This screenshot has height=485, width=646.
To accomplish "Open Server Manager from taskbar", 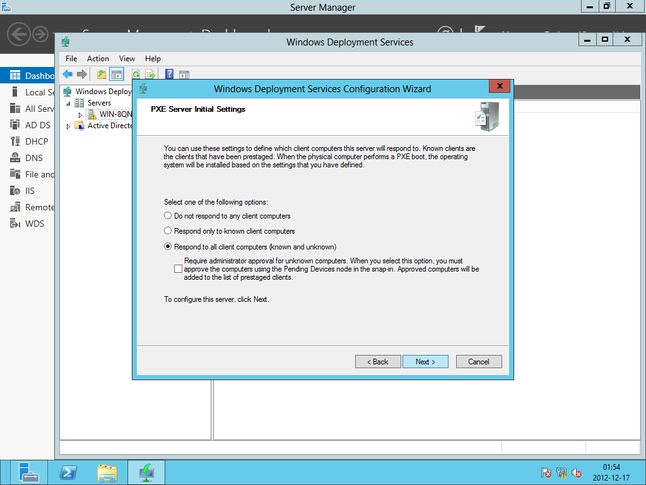I will [x=28, y=472].
